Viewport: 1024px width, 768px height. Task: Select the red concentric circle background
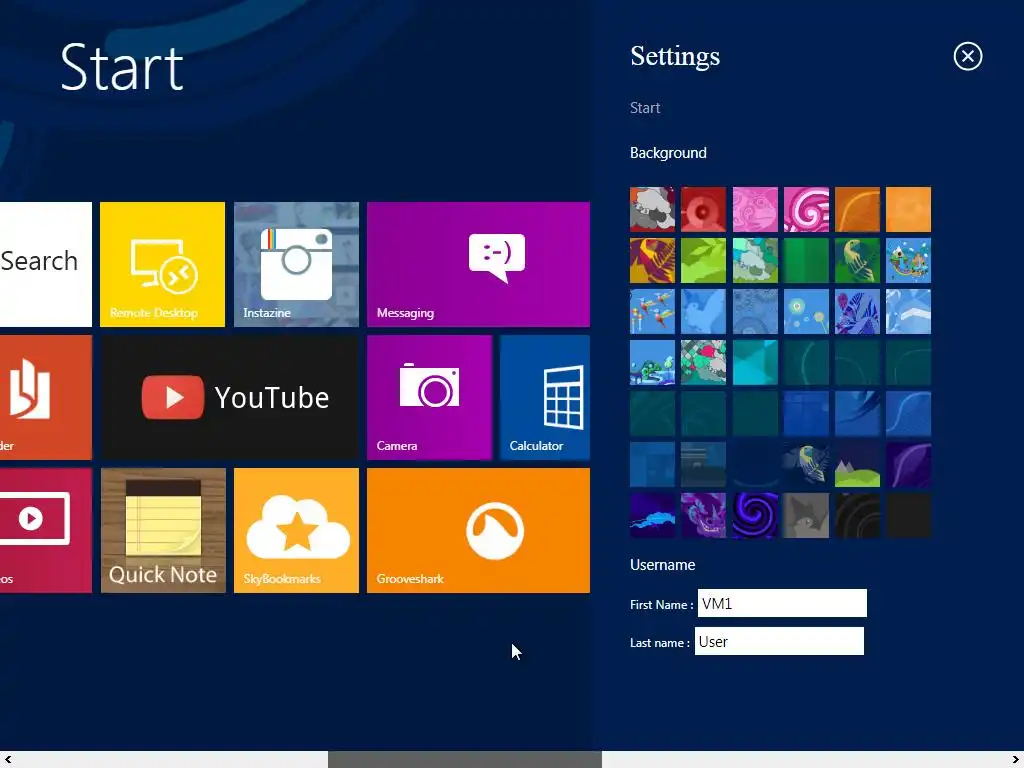pos(703,210)
